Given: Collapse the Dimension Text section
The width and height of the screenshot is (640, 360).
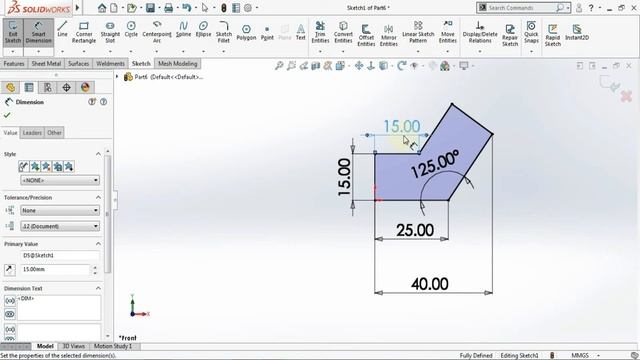Looking at the screenshot, I should click(x=98, y=288).
